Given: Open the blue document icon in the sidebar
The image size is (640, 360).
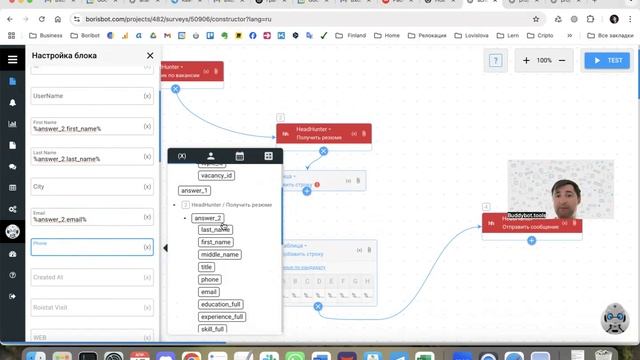Looking at the screenshot, I should pyautogui.click(x=12, y=81).
